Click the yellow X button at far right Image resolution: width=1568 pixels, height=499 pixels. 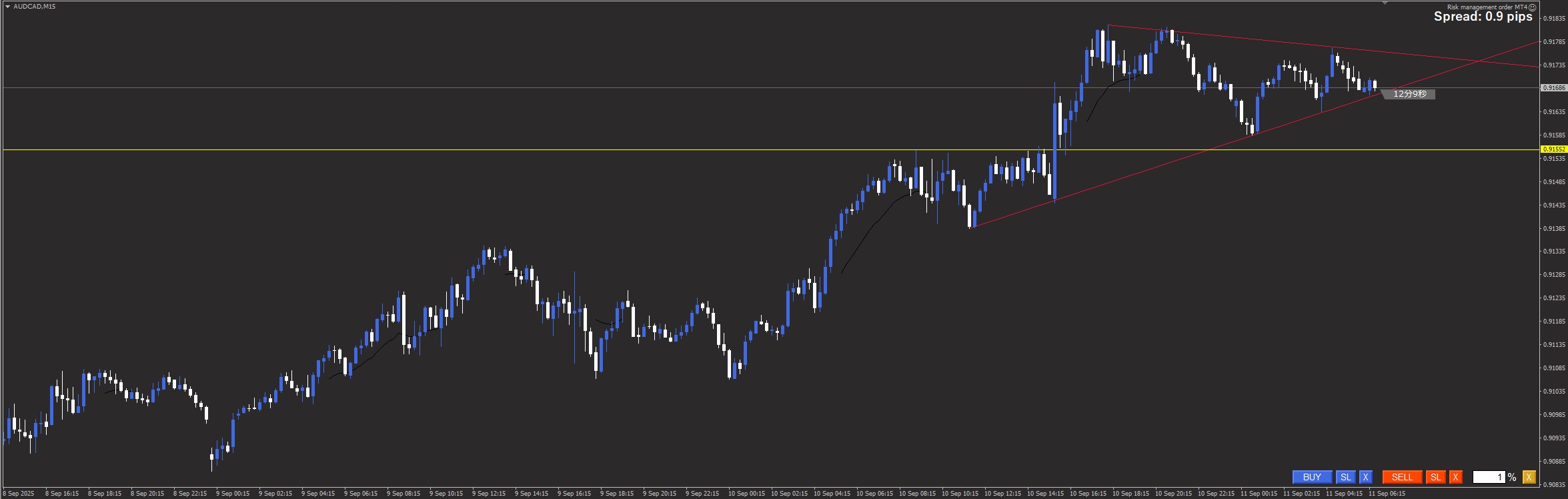pos(1529,477)
